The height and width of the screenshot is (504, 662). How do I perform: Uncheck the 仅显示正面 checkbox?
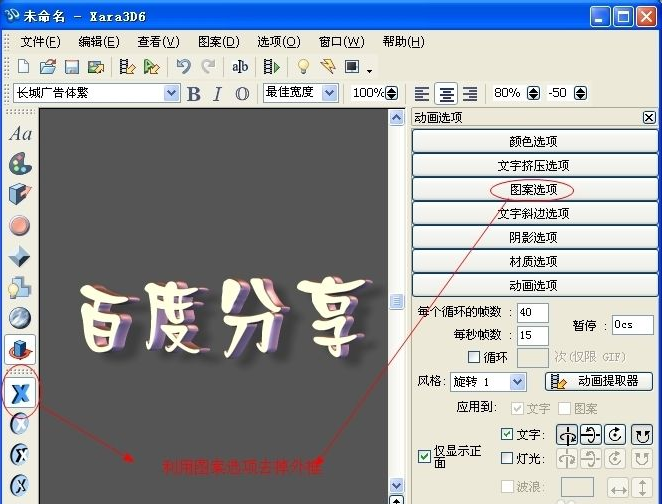424,457
